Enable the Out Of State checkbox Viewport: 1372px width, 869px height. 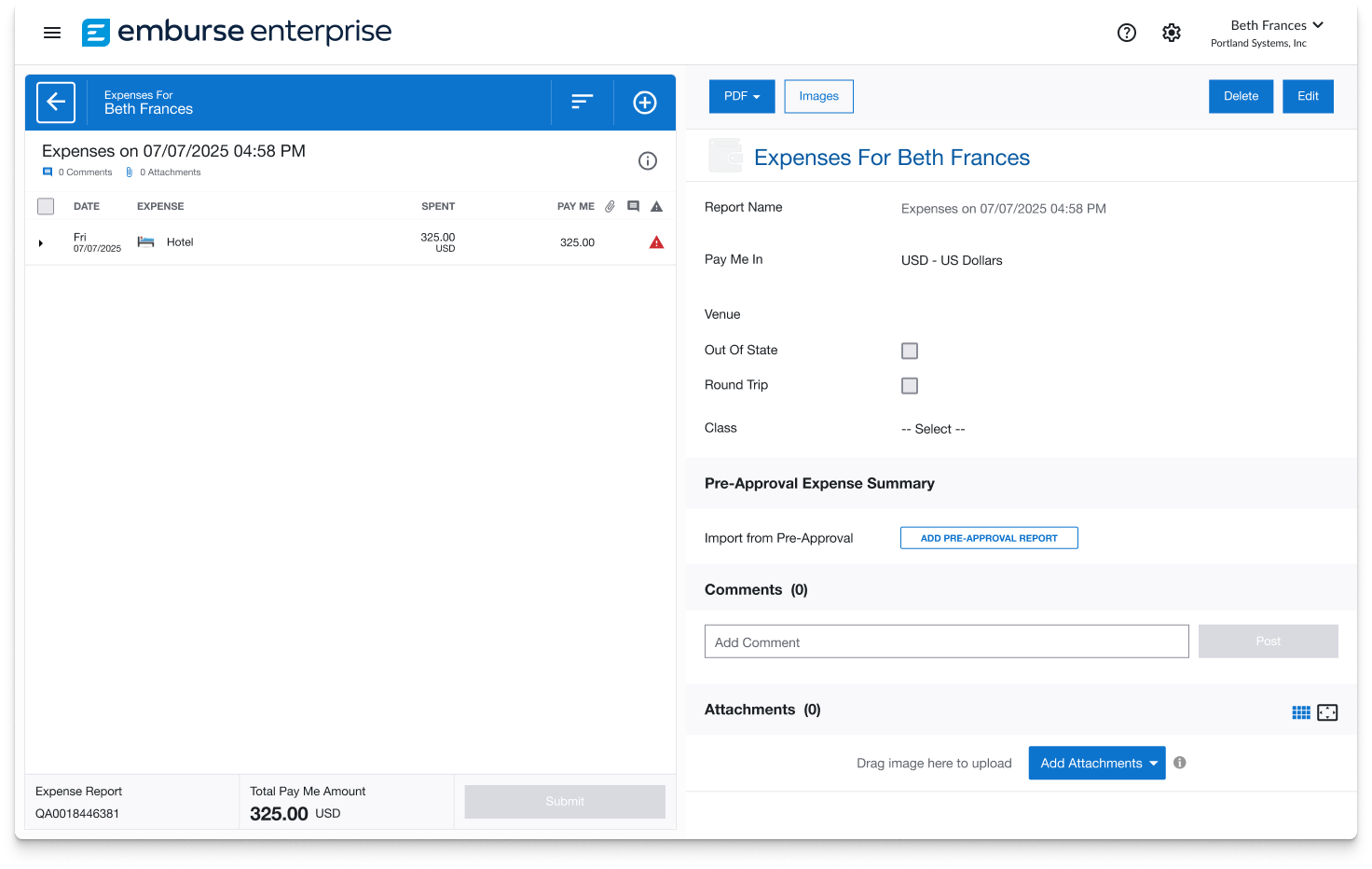pyautogui.click(x=909, y=351)
